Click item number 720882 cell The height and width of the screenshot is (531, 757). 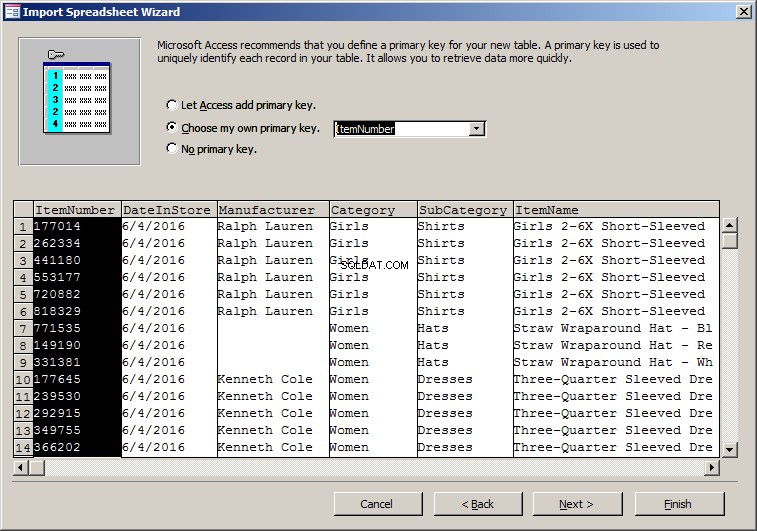tap(77, 294)
